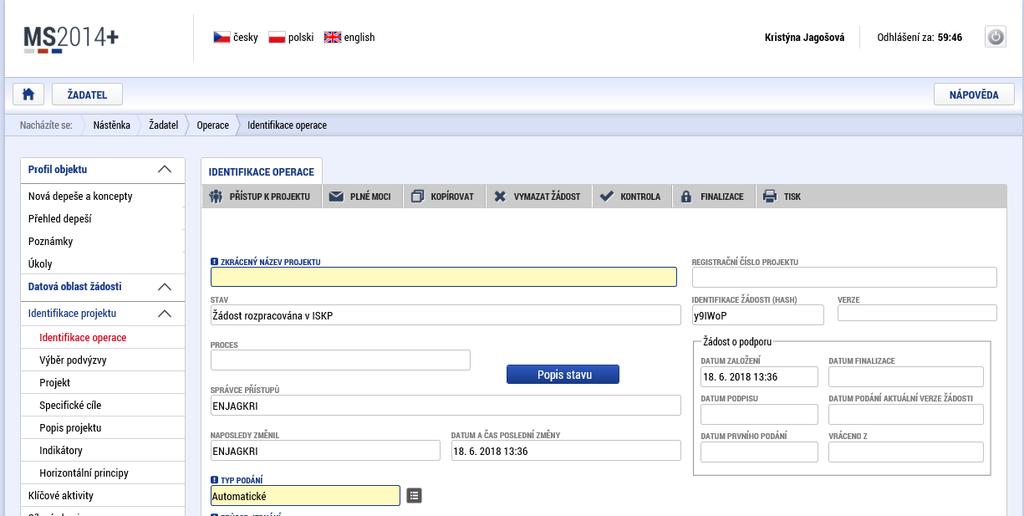Viewport: 1024px width, 516px height.
Task: Click the Datum prvního podání field
Action: click(759, 452)
